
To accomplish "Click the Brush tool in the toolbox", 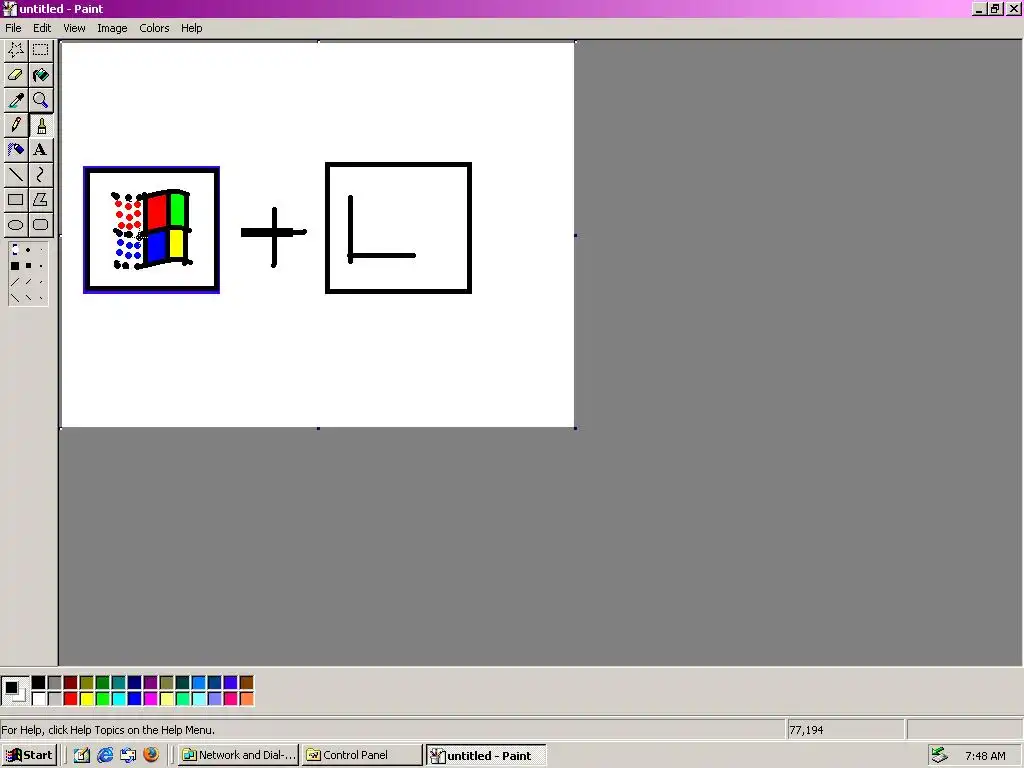I will pos(40,125).
